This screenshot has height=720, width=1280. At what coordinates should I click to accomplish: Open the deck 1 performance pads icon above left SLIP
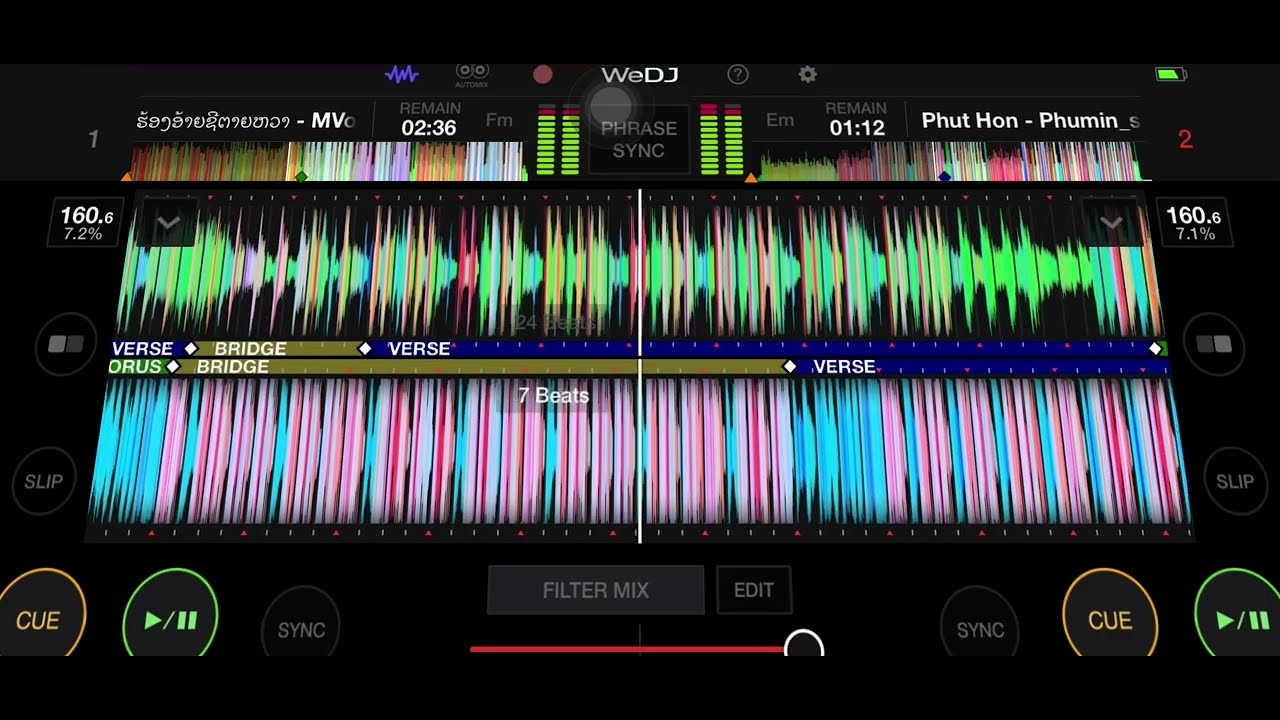click(66, 345)
